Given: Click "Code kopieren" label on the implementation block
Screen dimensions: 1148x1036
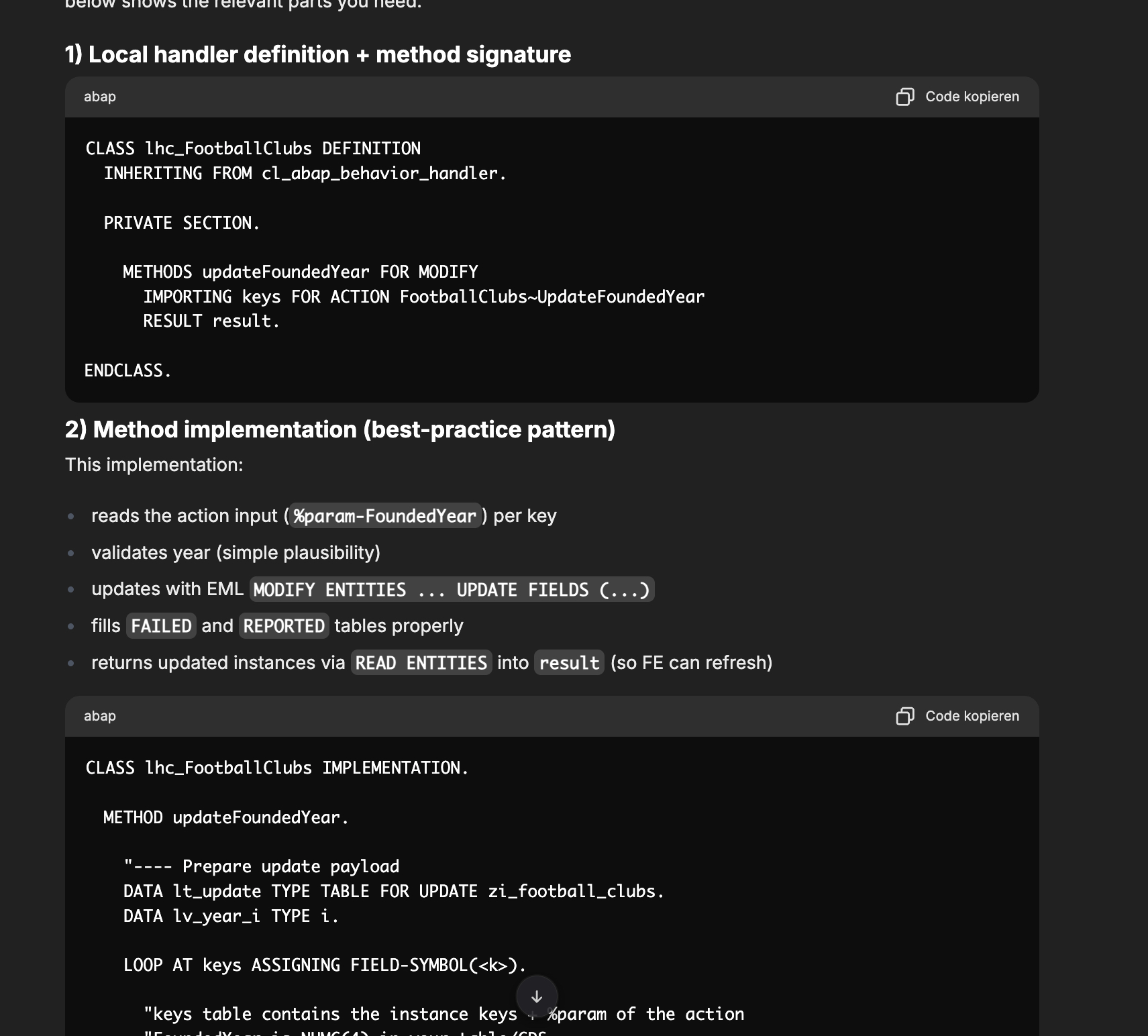Looking at the screenshot, I should pyautogui.click(x=972, y=717).
